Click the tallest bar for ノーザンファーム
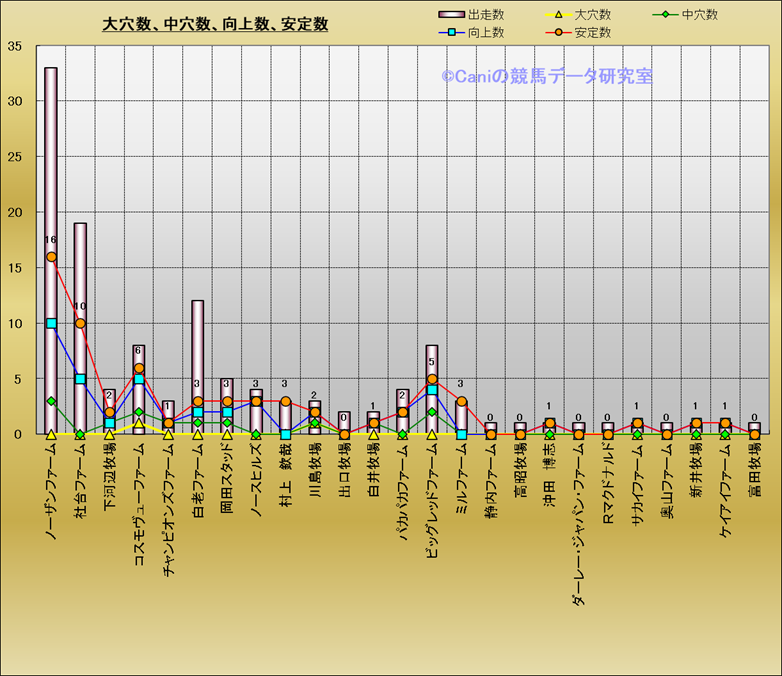Image resolution: width=782 pixels, height=676 pixels. click(51, 150)
